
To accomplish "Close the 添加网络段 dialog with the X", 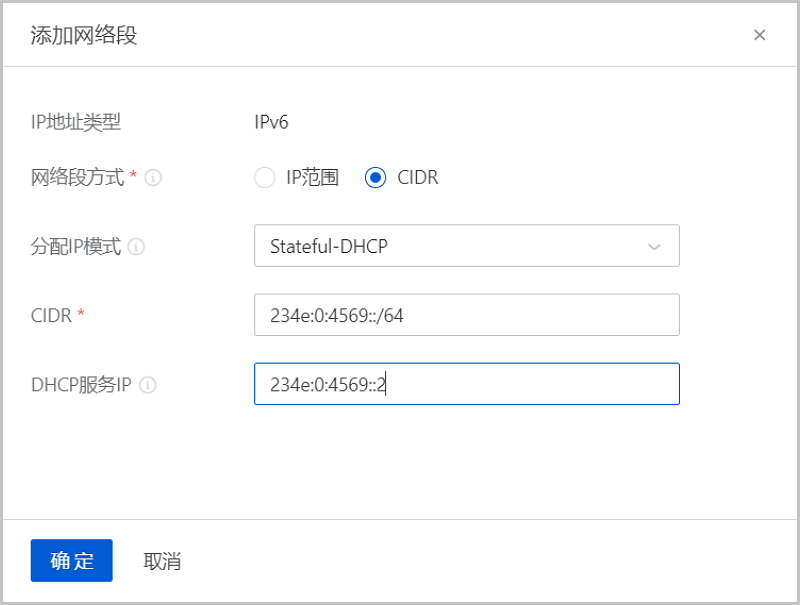I will (760, 35).
